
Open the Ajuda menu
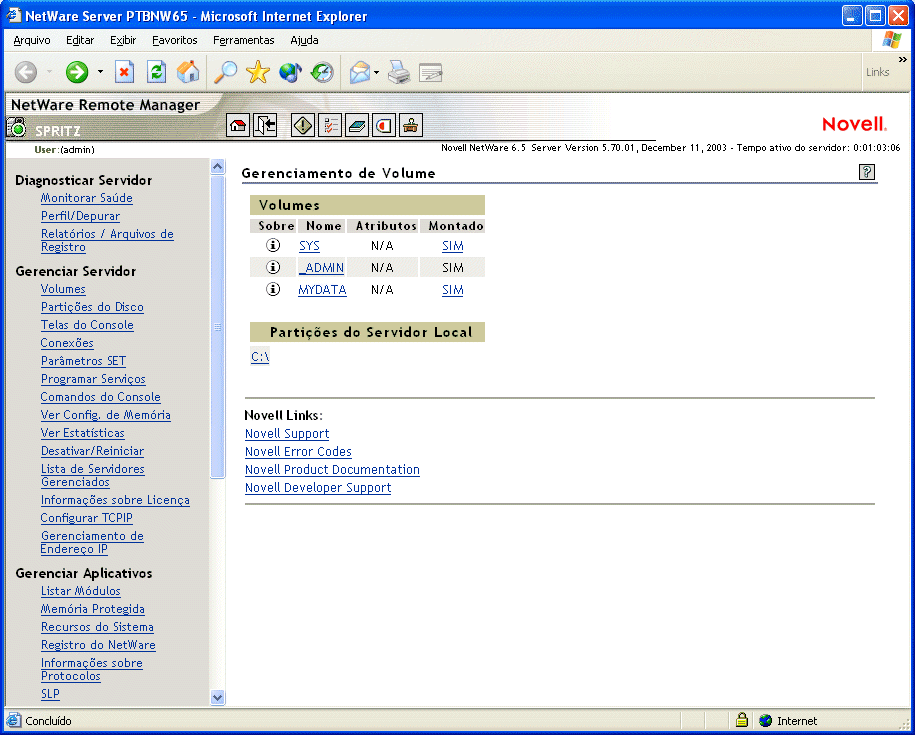click(304, 40)
